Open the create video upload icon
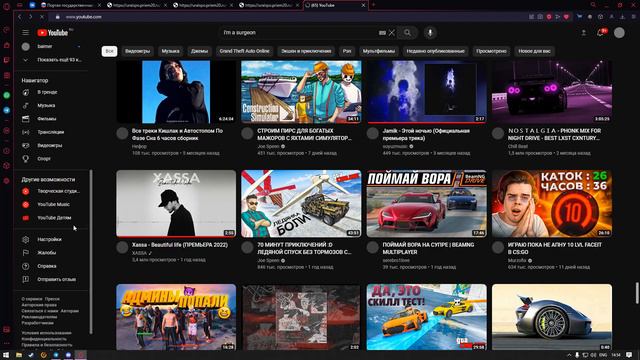The width and height of the screenshot is (640, 360). [584, 33]
